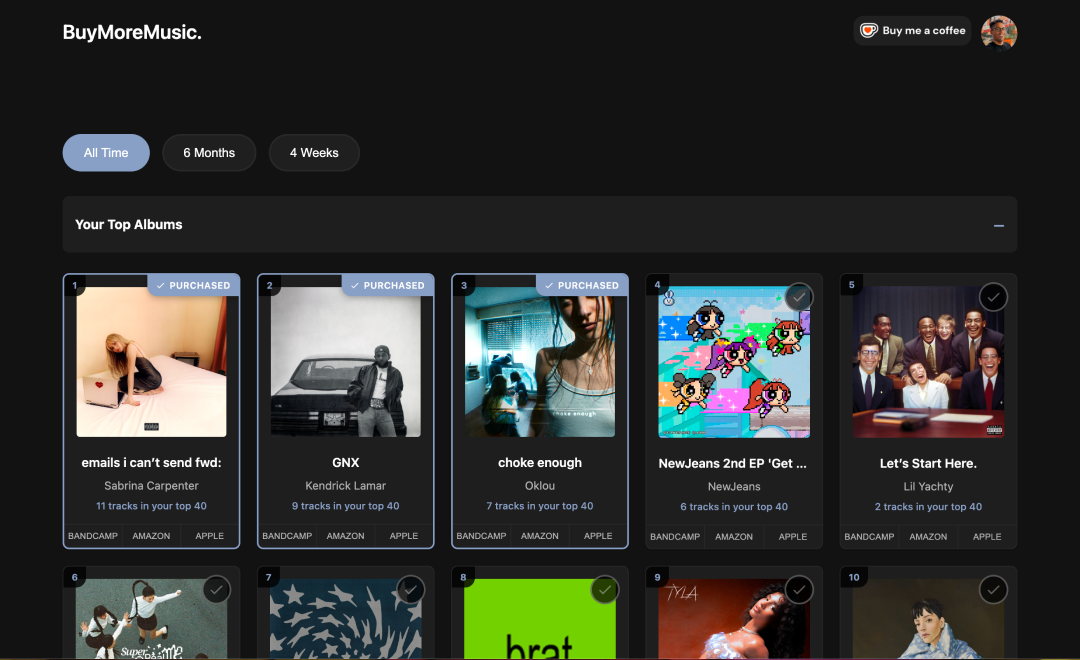Image resolution: width=1080 pixels, height=660 pixels.
Task: Select the All Time tab
Action: click(106, 153)
